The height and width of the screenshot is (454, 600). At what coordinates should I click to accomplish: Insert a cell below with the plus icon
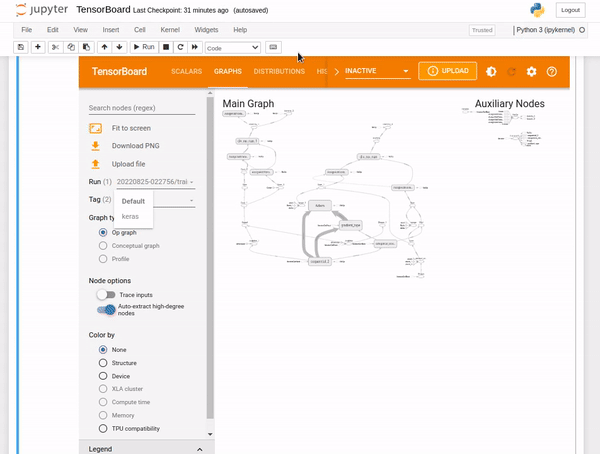click(x=38, y=47)
